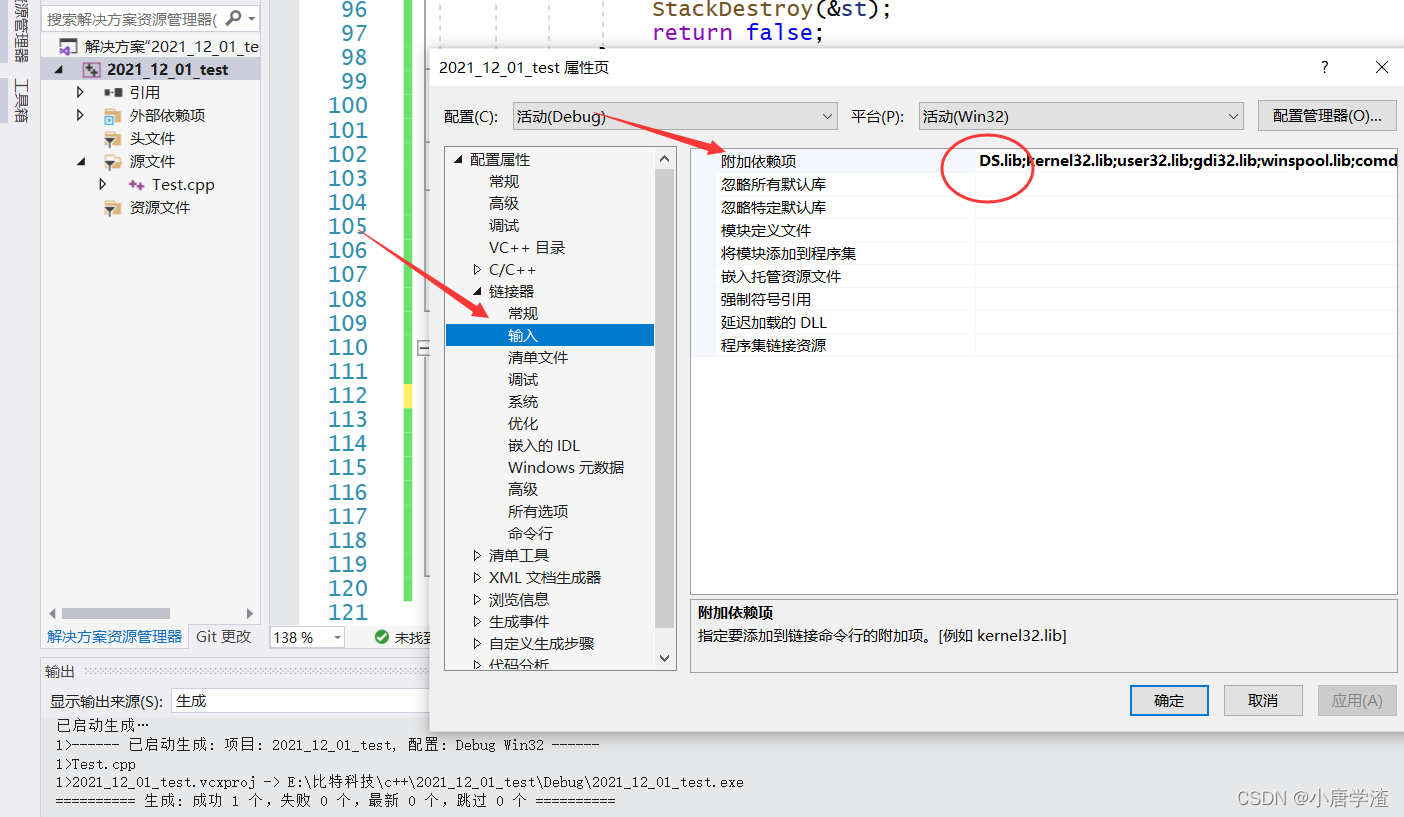The image size is (1404, 817).
Task: Select the 将模块添加到程序集 property
Action: (x=789, y=253)
